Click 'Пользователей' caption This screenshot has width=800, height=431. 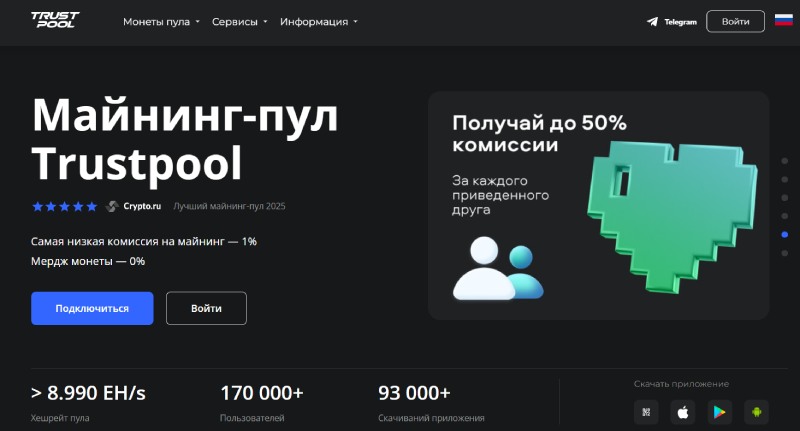(252, 418)
